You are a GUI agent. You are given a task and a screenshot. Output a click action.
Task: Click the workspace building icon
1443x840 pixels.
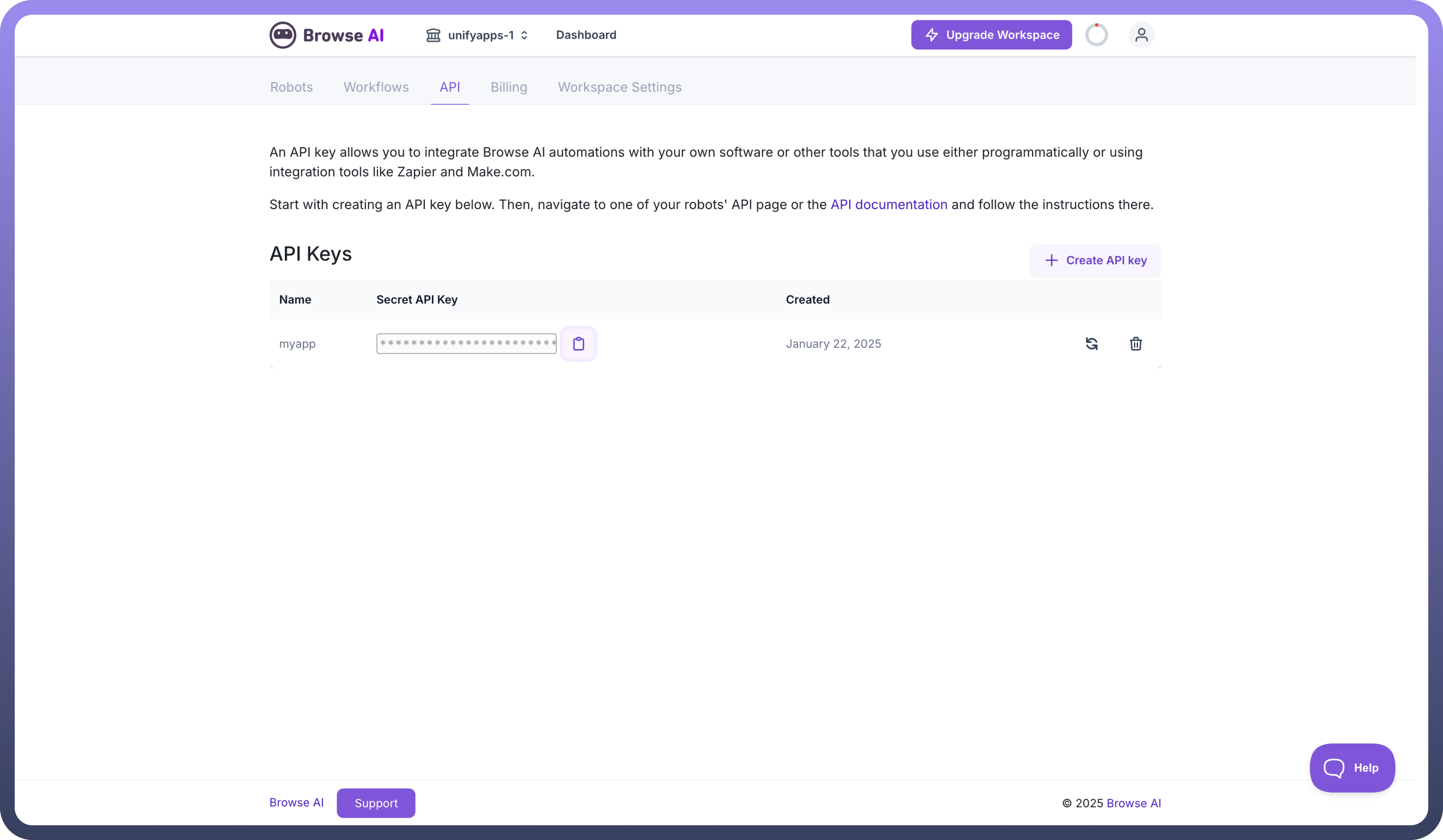pyautogui.click(x=433, y=35)
